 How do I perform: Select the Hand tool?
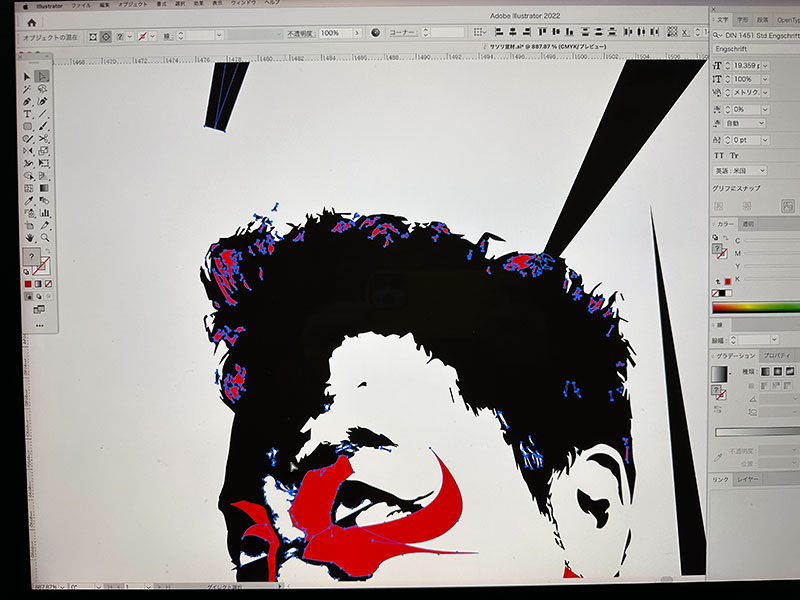(x=29, y=238)
